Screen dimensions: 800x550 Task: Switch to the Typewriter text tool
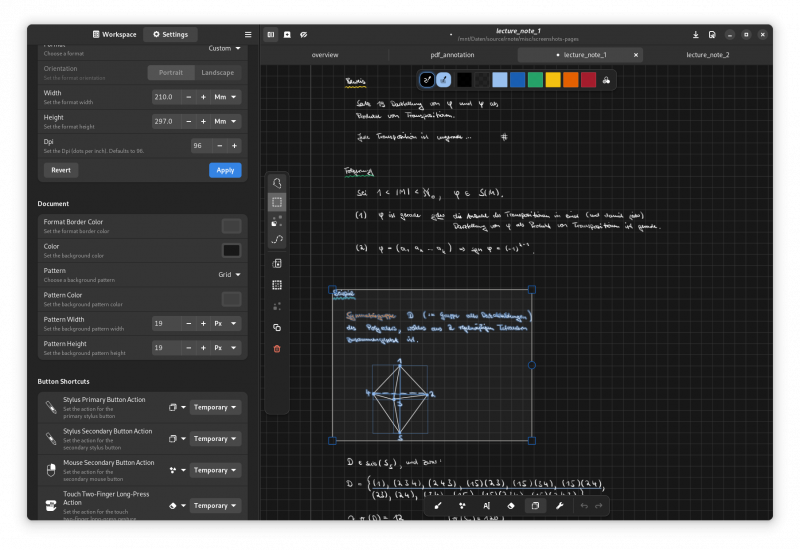click(x=486, y=506)
